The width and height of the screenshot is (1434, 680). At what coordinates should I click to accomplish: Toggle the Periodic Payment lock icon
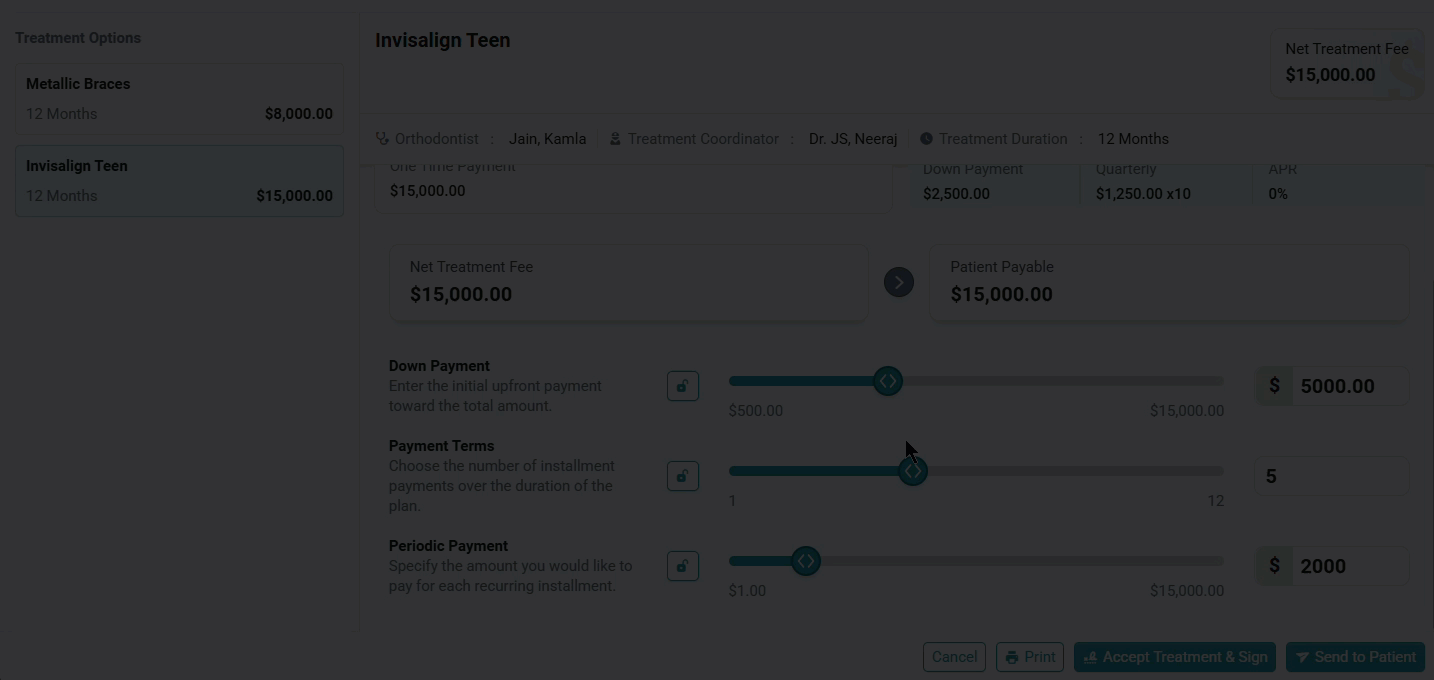click(x=683, y=566)
